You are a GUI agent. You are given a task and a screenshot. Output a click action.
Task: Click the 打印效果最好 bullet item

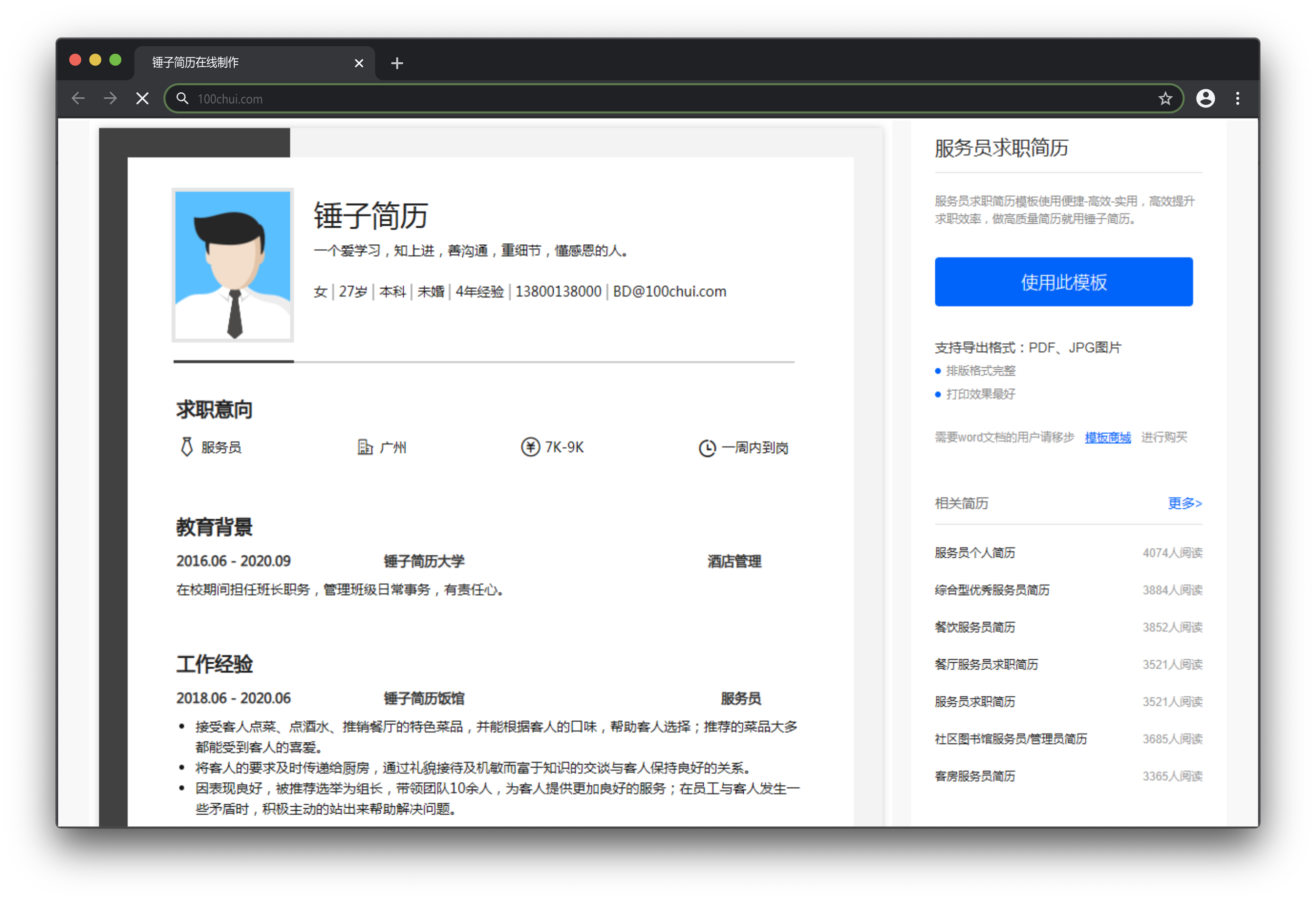tap(980, 394)
